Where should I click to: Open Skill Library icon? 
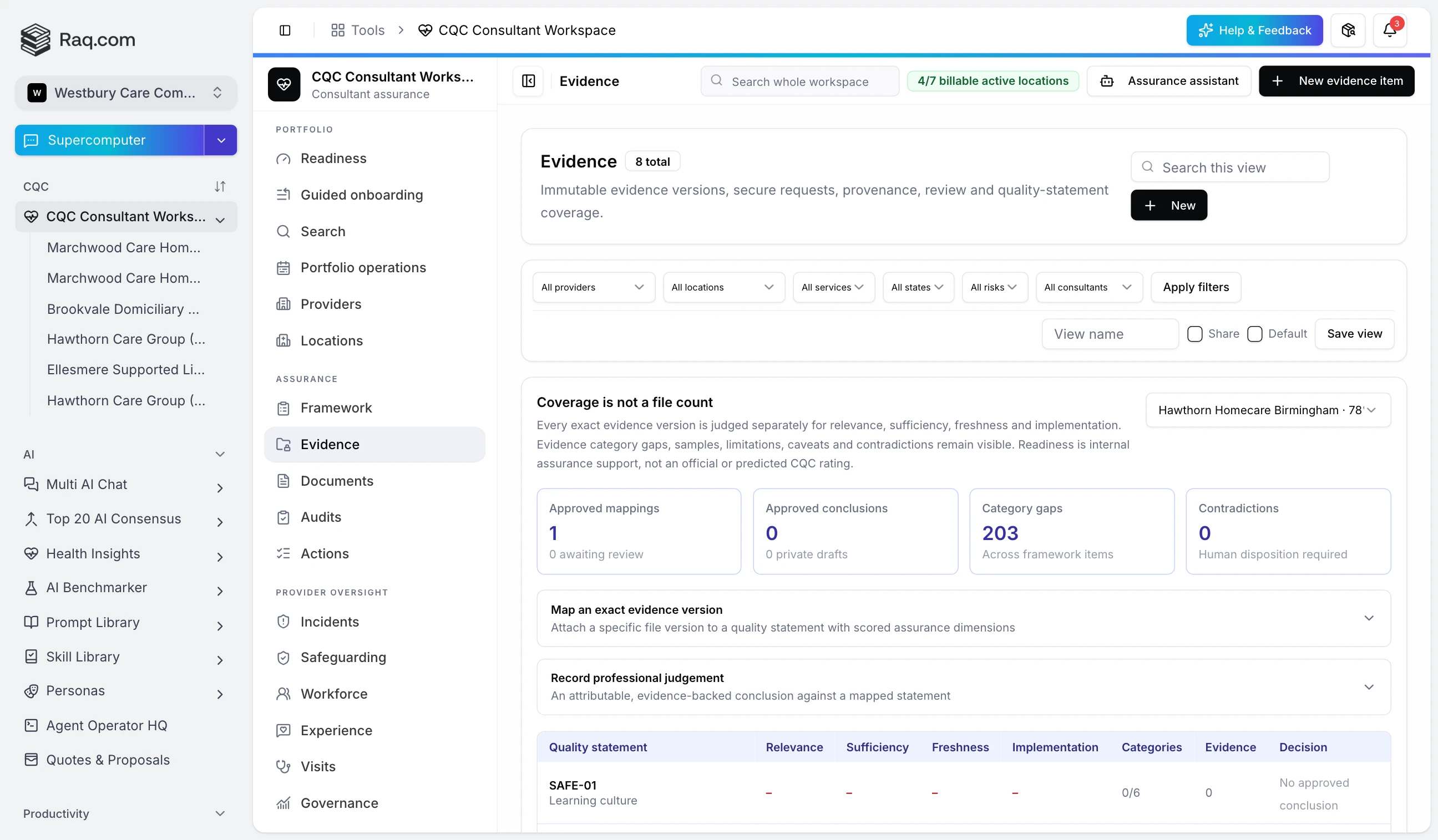31,657
